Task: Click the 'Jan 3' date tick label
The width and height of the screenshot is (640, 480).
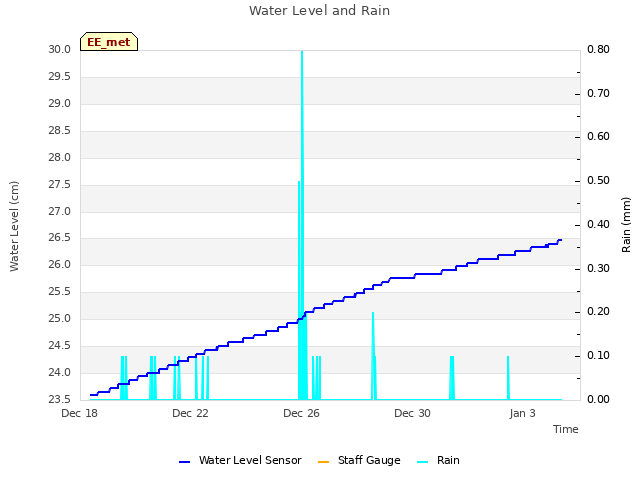Action: tap(522, 413)
